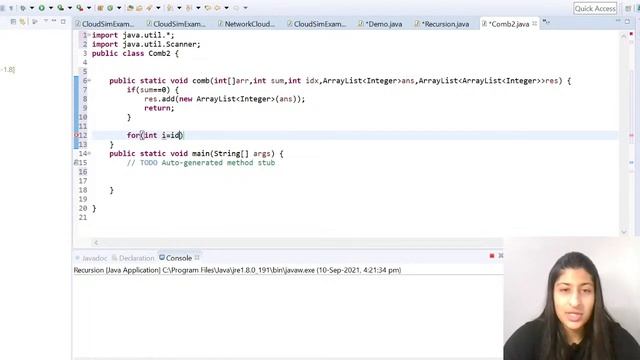This screenshot has height=360, width=640.
Task: Collapse All in Package Explorer
Action: [13, 21]
